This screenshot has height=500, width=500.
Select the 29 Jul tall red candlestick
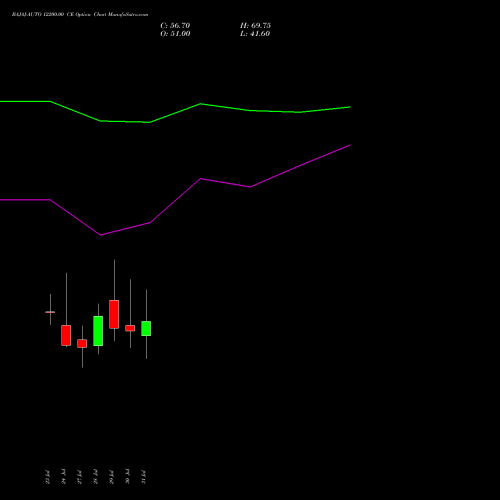pos(114,314)
